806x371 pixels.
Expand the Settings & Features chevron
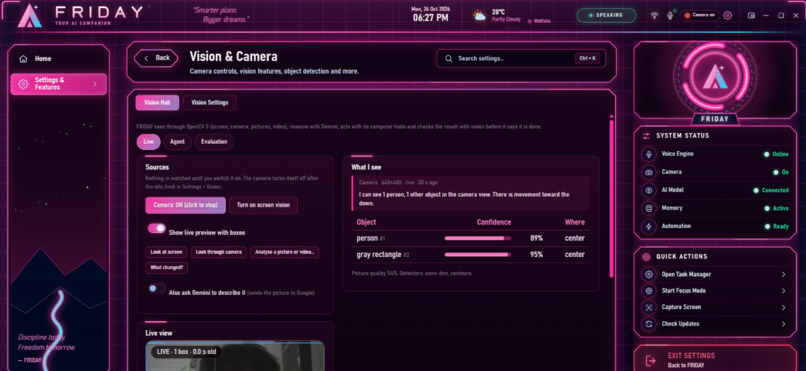(x=95, y=84)
